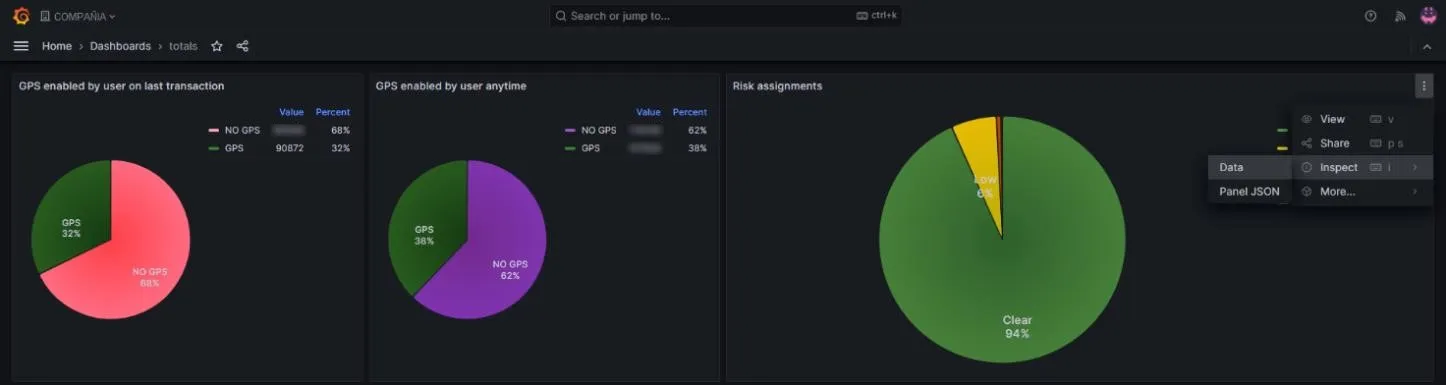The width and height of the screenshot is (1446, 385).
Task: Focus the Search or jump to field
Action: [725, 16]
